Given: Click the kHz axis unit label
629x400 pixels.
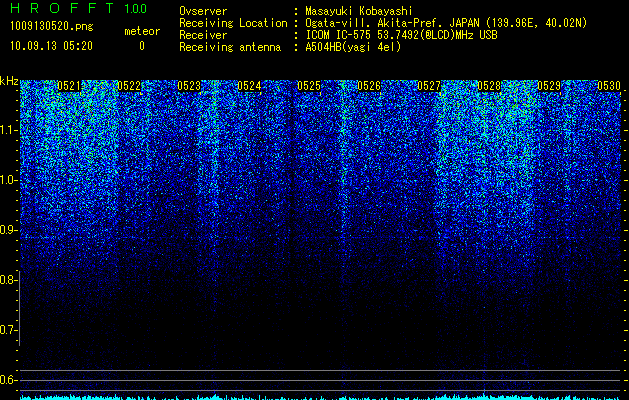Looking at the screenshot, I should point(9,81).
